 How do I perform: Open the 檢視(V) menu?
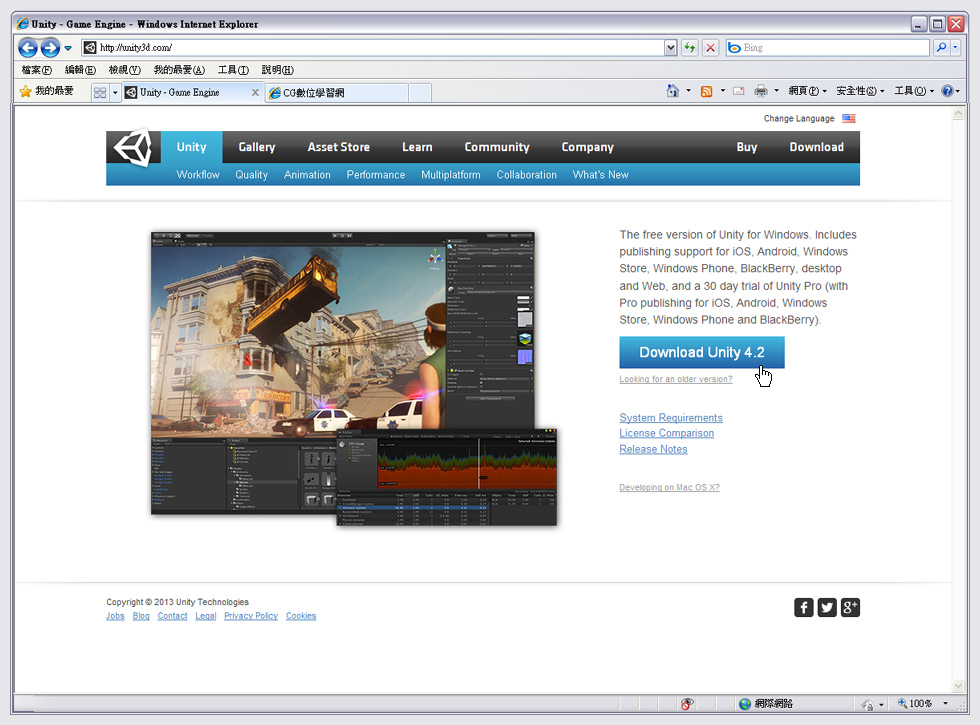pyautogui.click(x=124, y=70)
